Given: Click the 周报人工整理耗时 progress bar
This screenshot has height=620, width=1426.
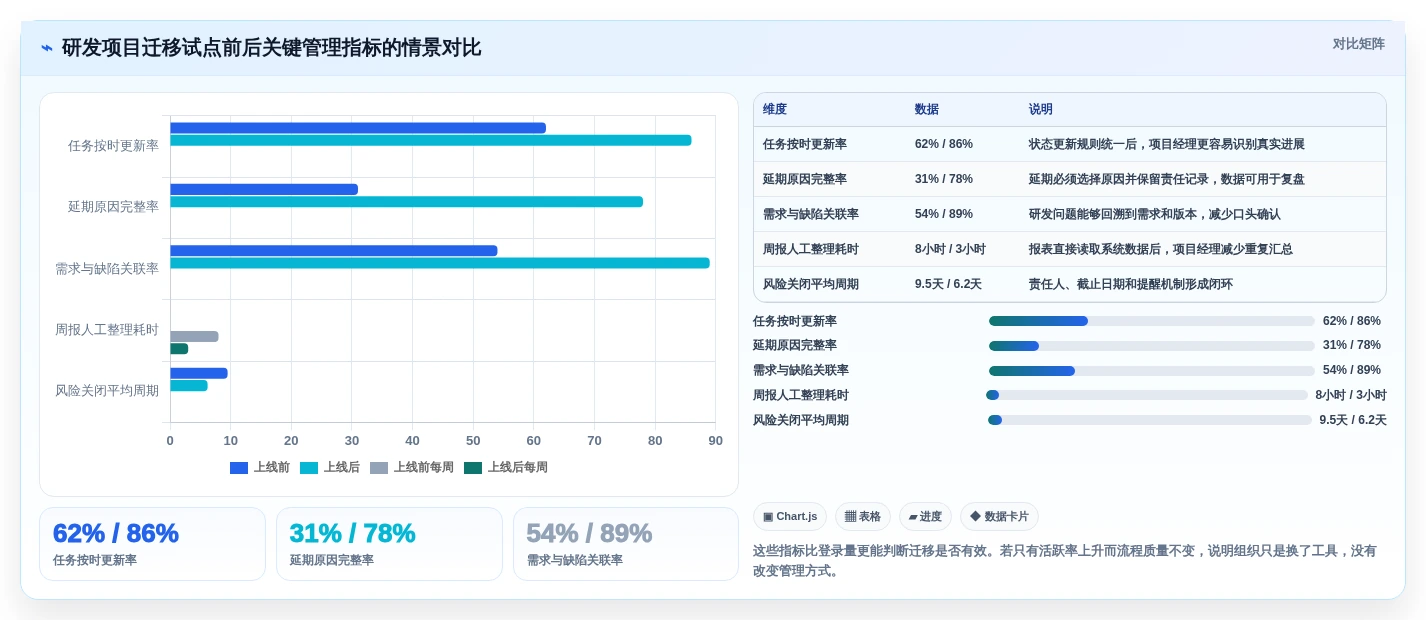Looking at the screenshot, I should tap(1147, 395).
